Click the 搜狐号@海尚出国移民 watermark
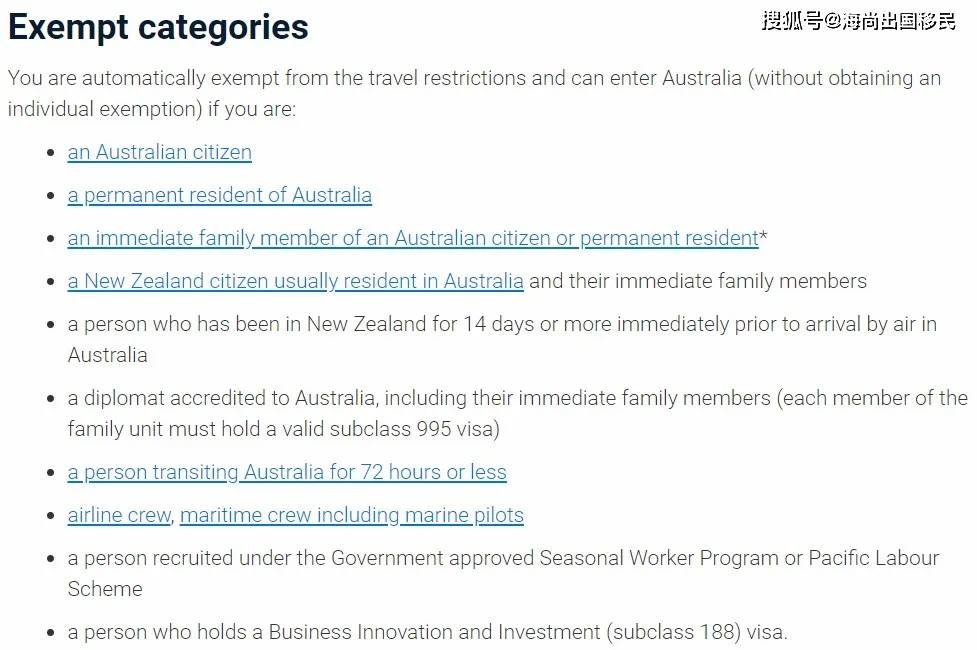Viewport: 977px width, 650px height. click(x=858, y=21)
